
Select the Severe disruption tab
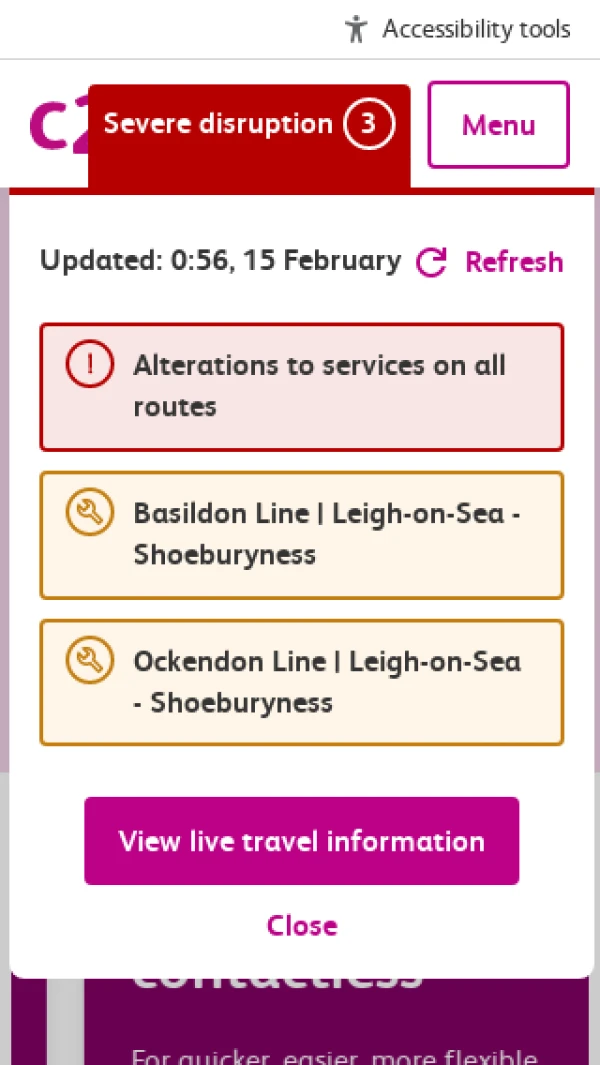218,124
